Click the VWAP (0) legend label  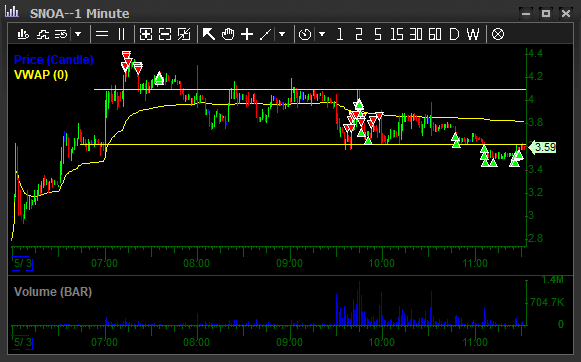41,75
